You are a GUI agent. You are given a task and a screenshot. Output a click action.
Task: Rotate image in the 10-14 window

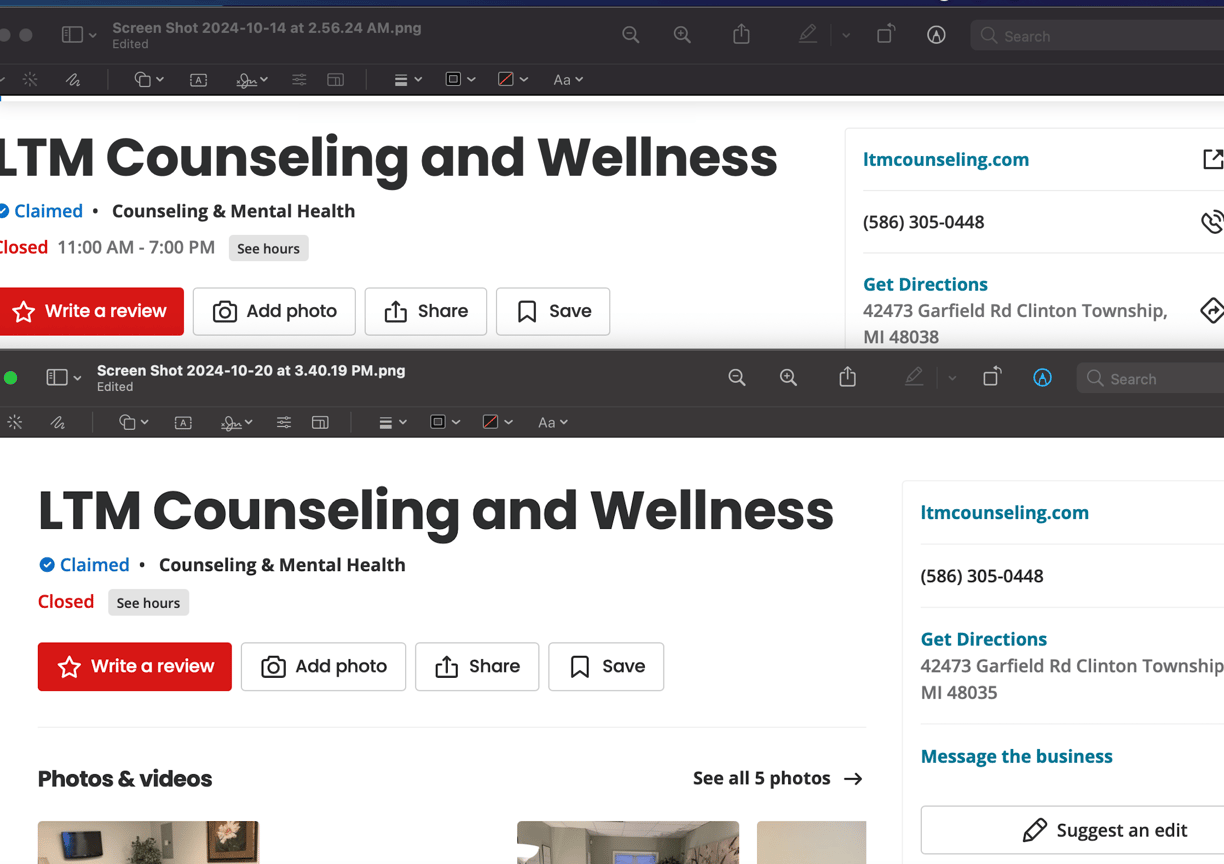tap(885, 35)
